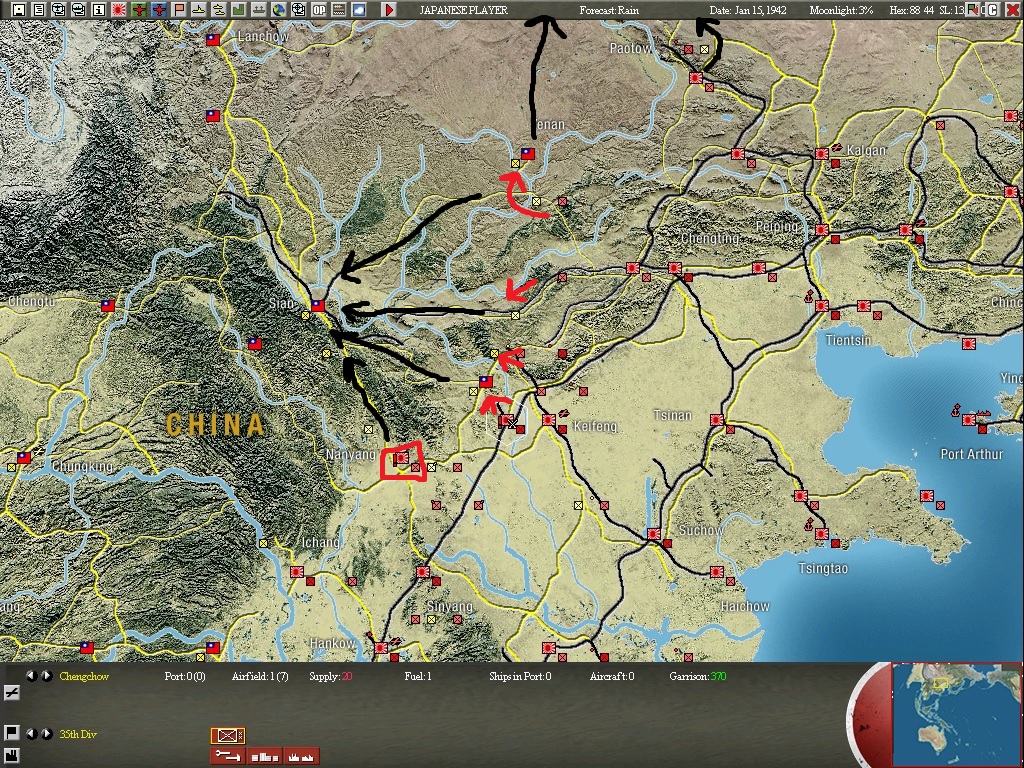
Task: Select the Japanese base at Suchow
Action: click(654, 534)
